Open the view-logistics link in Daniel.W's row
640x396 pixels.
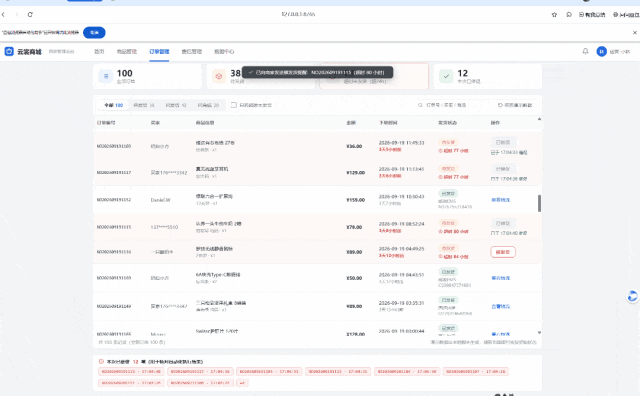tap(501, 200)
